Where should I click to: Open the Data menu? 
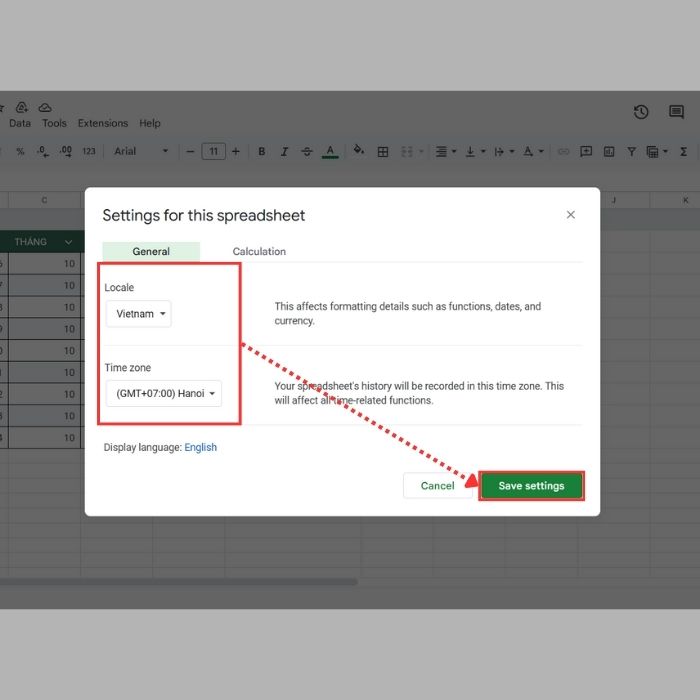point(20,123)
